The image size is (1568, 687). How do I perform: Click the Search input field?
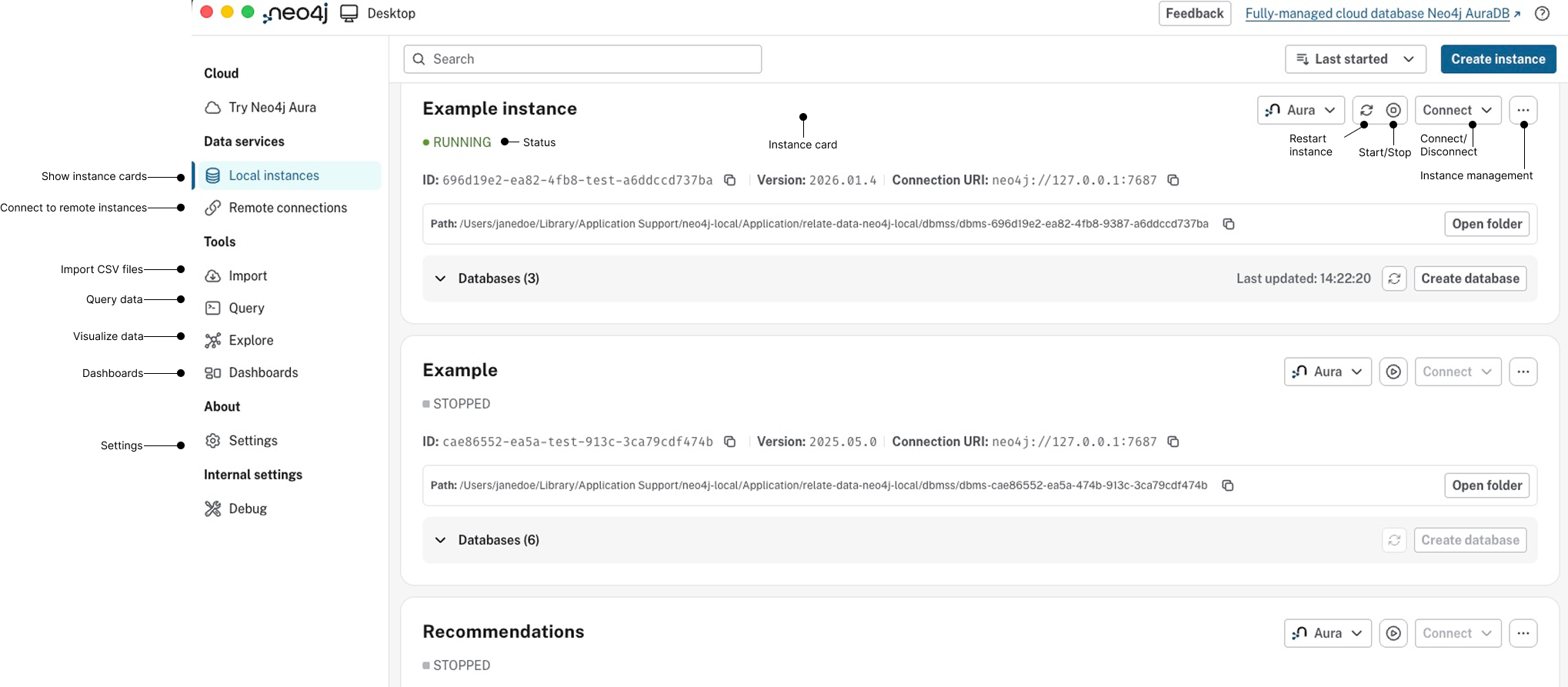[582, 59]
